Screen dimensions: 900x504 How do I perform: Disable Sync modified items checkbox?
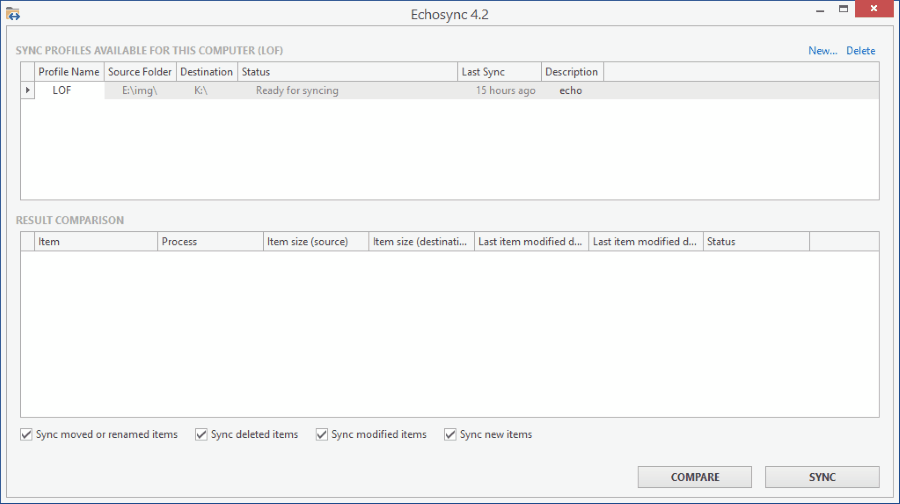321,435
